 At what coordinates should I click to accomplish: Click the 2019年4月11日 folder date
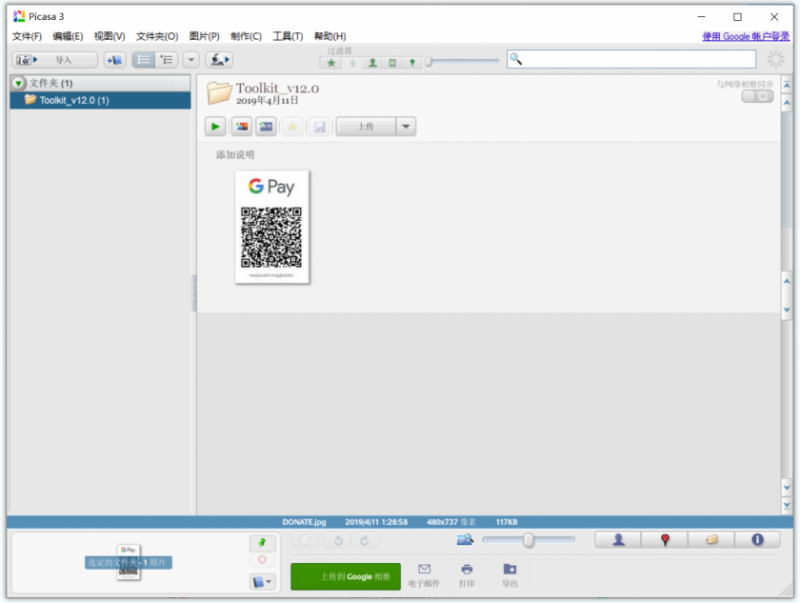[267, 100]
